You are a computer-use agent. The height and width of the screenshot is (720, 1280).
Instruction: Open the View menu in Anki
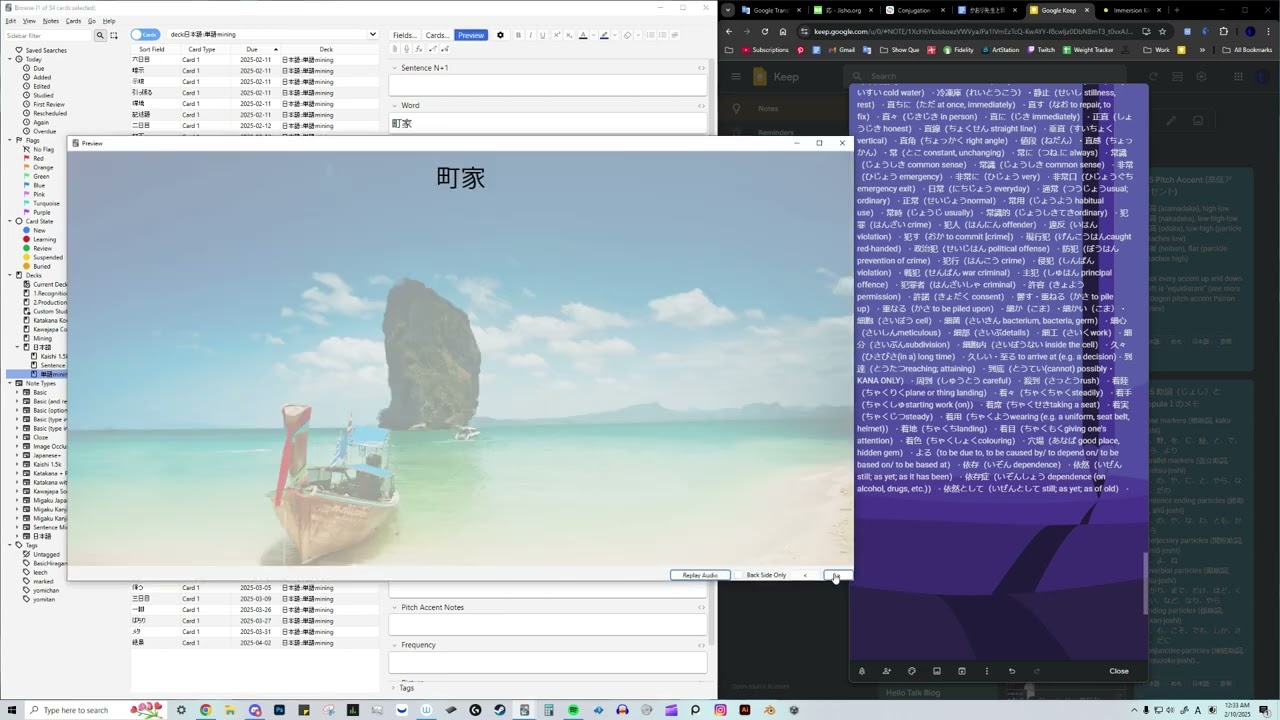(29, 20)
